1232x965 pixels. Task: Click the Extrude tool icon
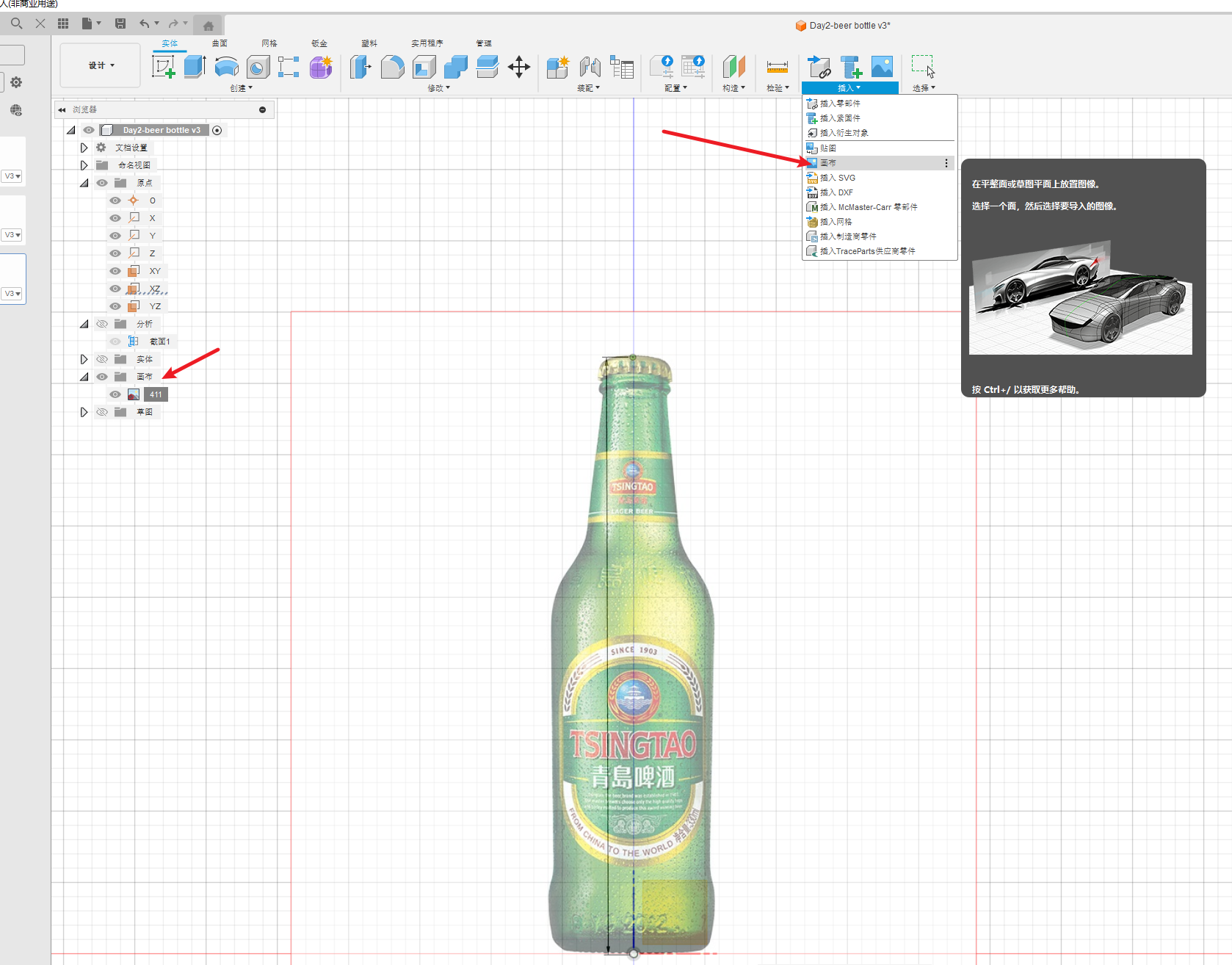click(x=195, y=67)
